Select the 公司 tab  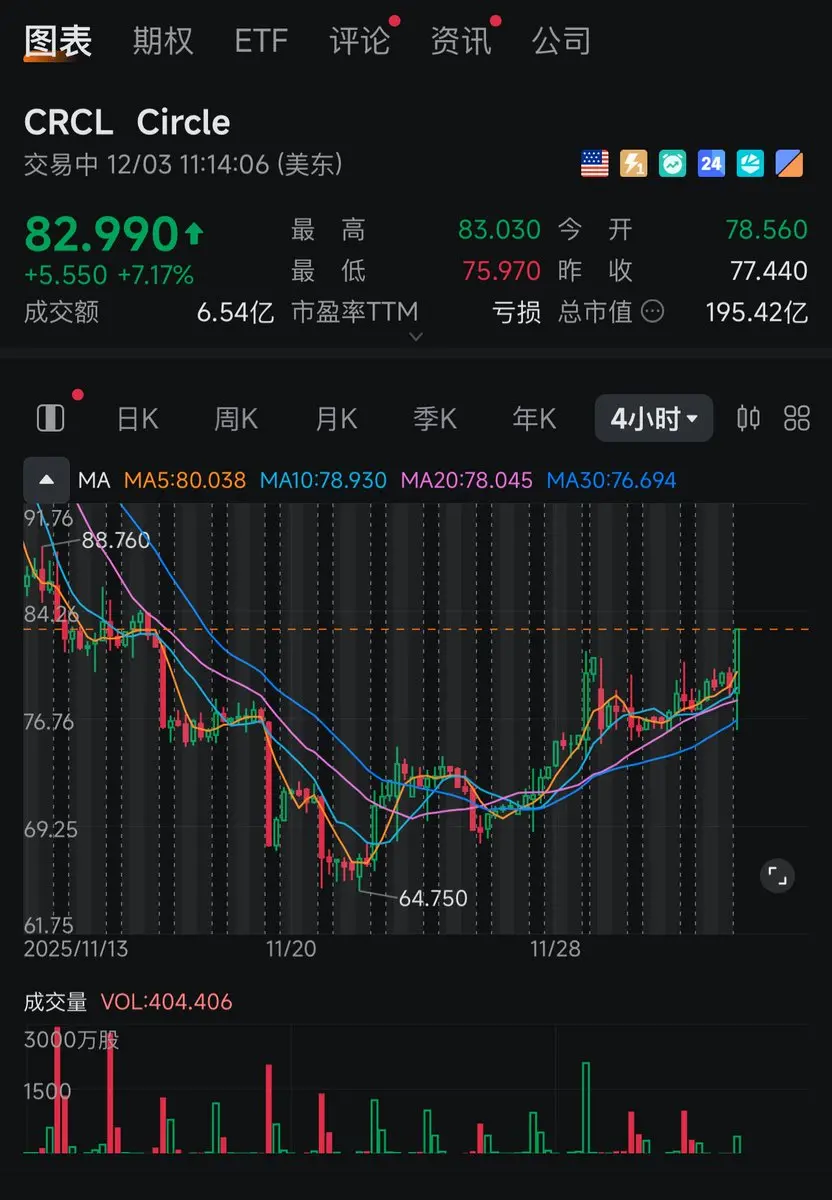(561, 41)
